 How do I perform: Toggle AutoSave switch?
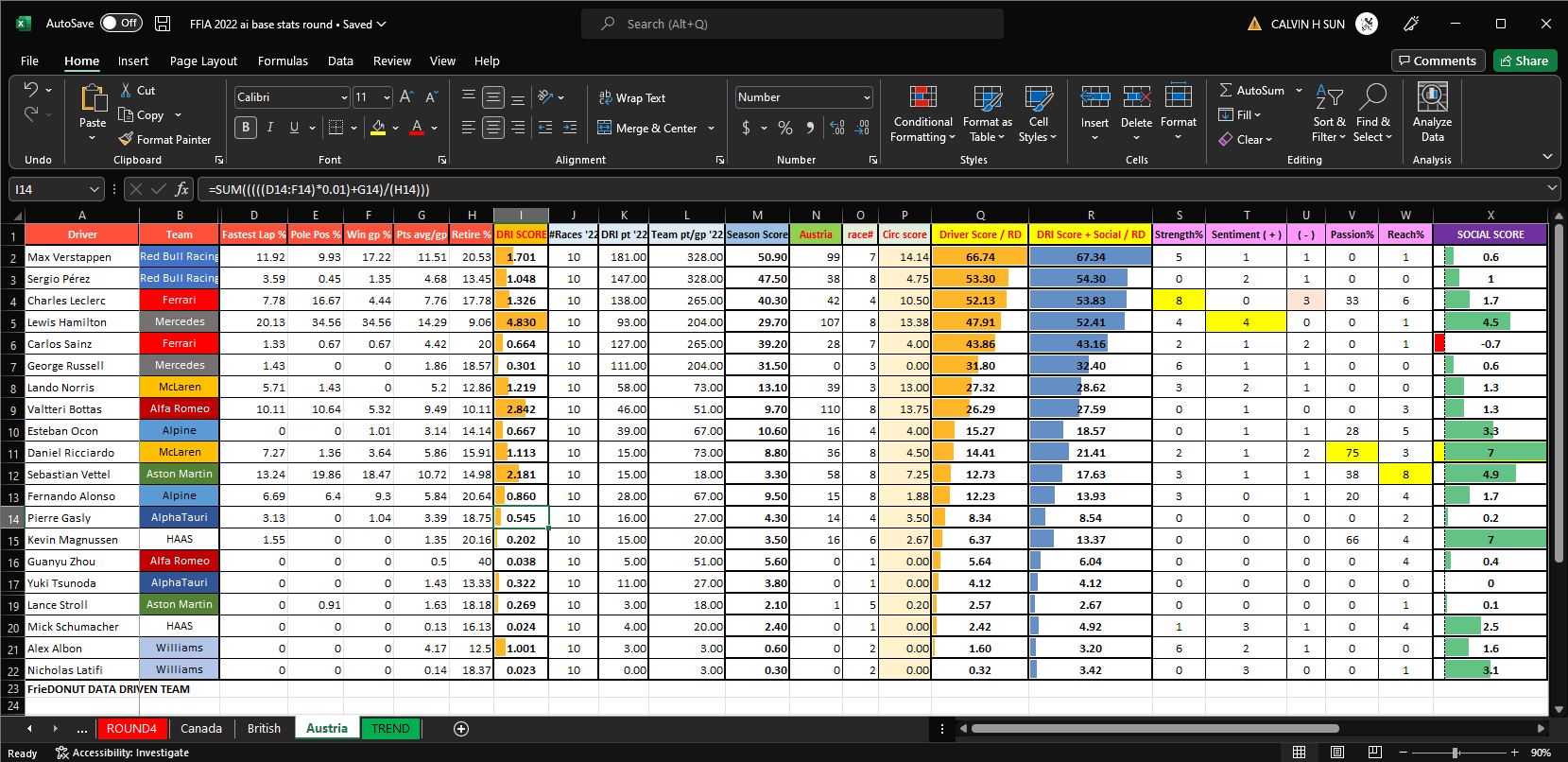pos(121,23)
